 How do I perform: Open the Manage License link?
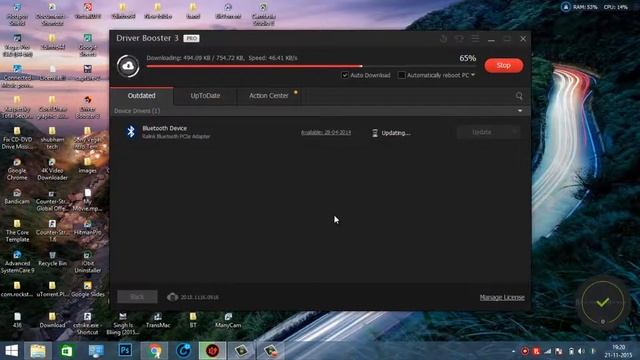point(502,297)
